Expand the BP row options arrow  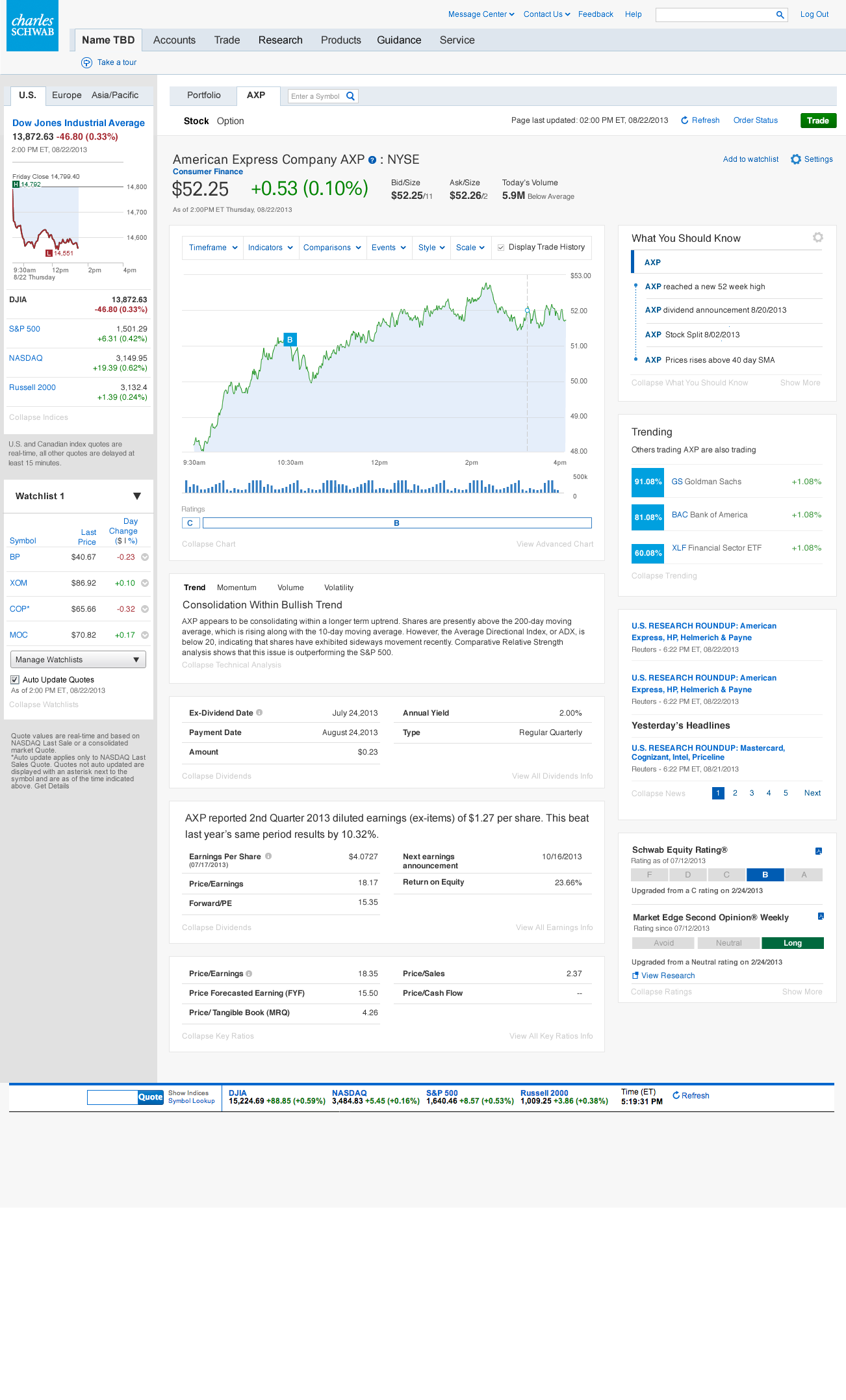click(x=145, y=557)
